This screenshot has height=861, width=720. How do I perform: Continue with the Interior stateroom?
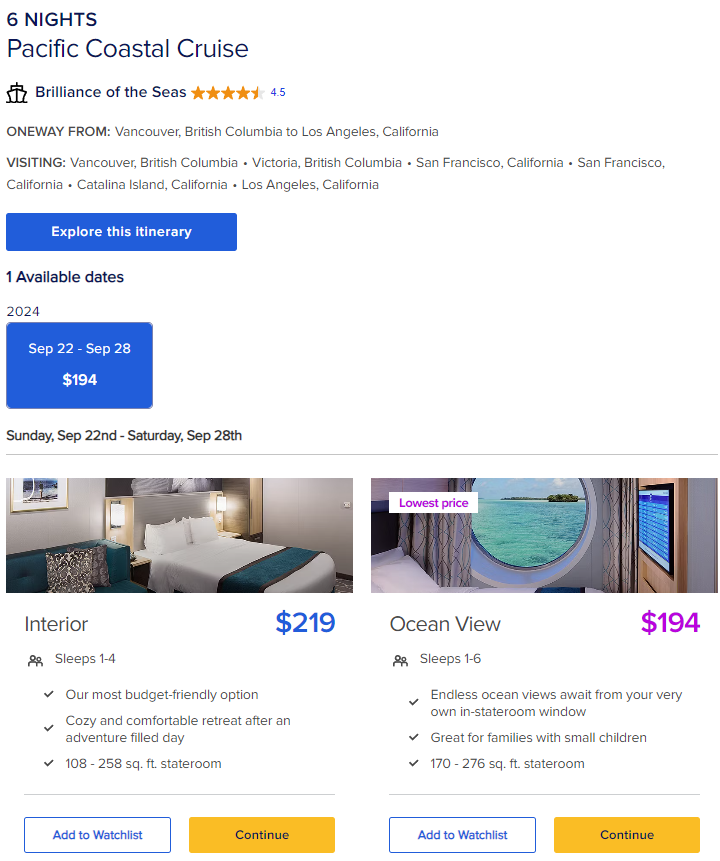pos(262,835)
